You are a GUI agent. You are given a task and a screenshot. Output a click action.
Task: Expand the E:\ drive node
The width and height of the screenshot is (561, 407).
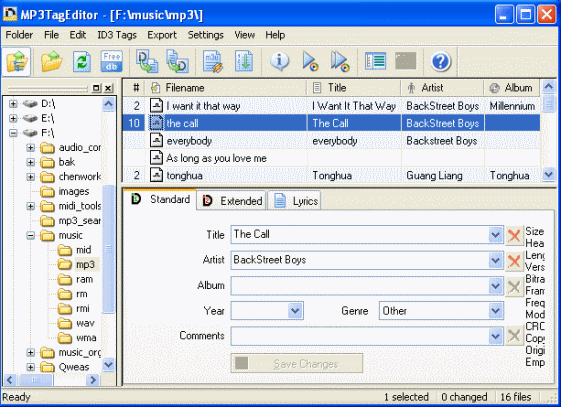(13, 118)
